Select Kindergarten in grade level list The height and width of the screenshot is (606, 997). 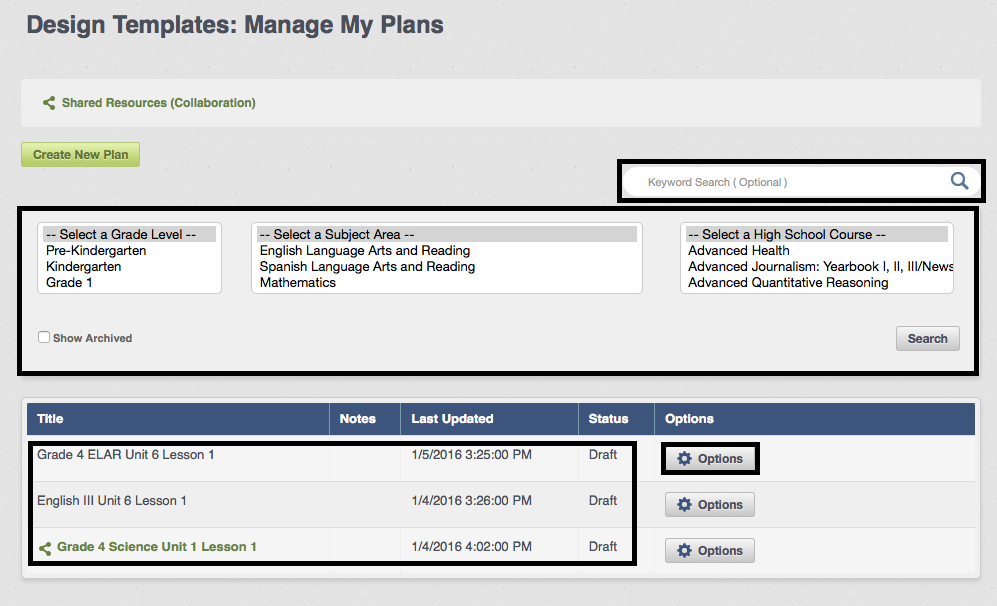pos(83,266)
